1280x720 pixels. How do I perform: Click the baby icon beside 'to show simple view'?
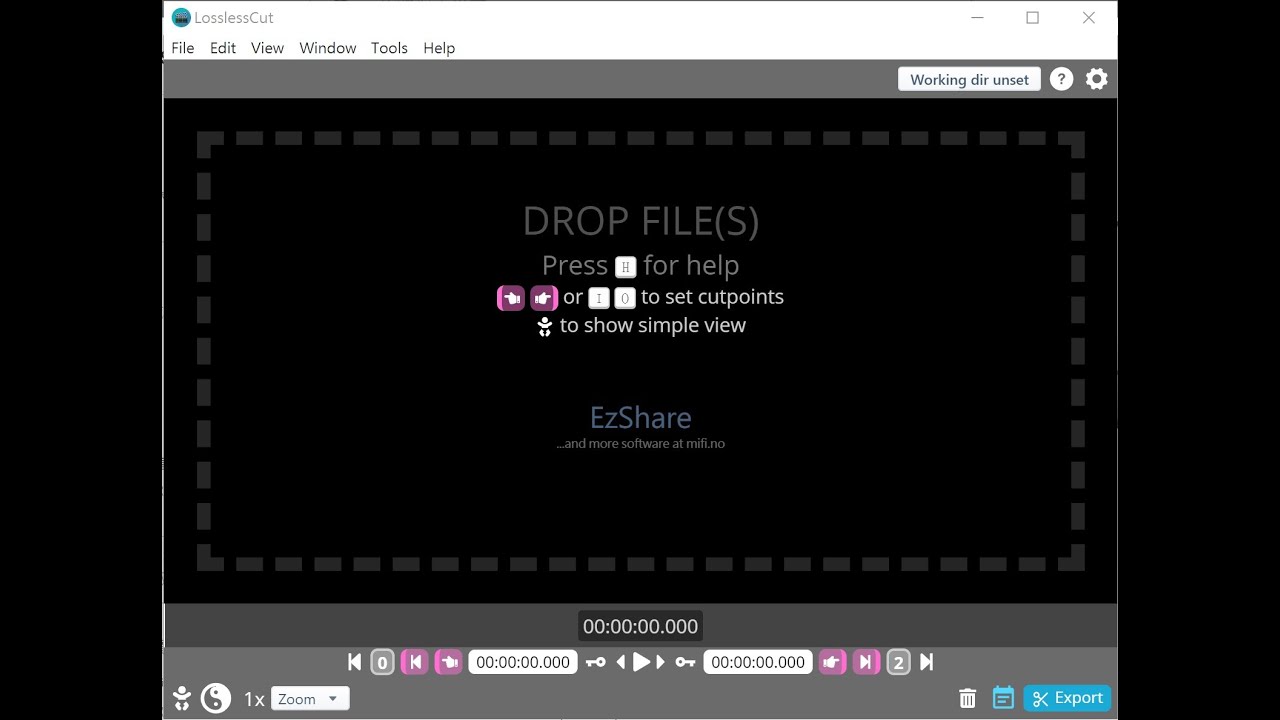coord(545,326)
